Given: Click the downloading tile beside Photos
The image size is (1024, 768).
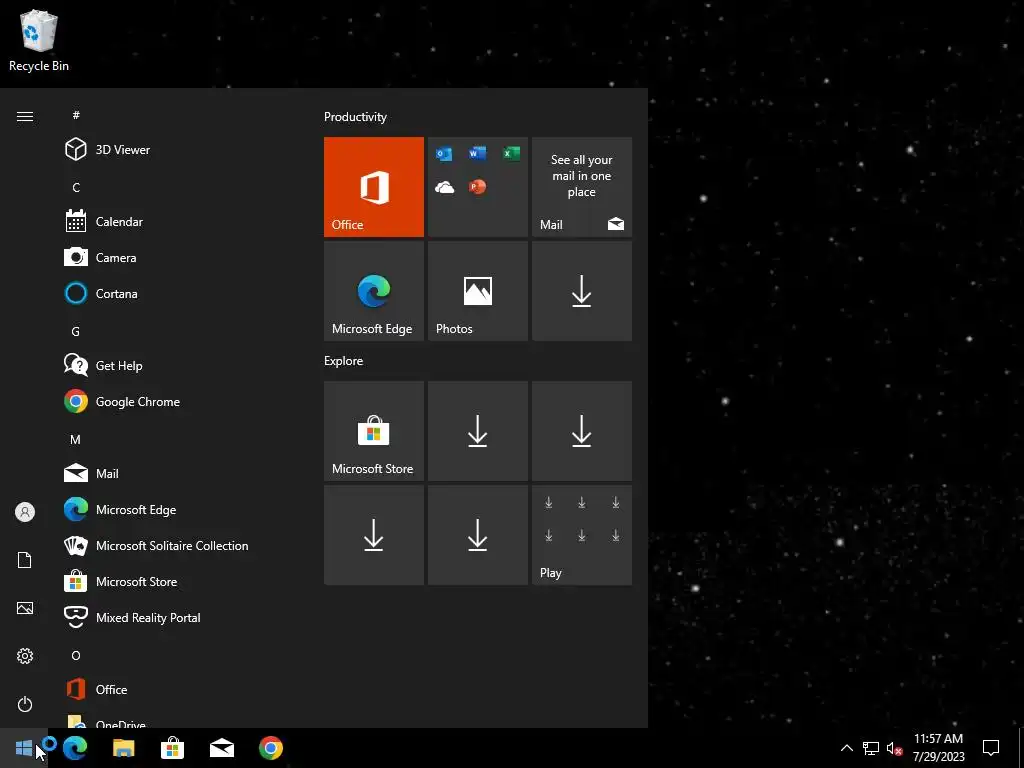Looking at the screenshot, I should (582, 291).
